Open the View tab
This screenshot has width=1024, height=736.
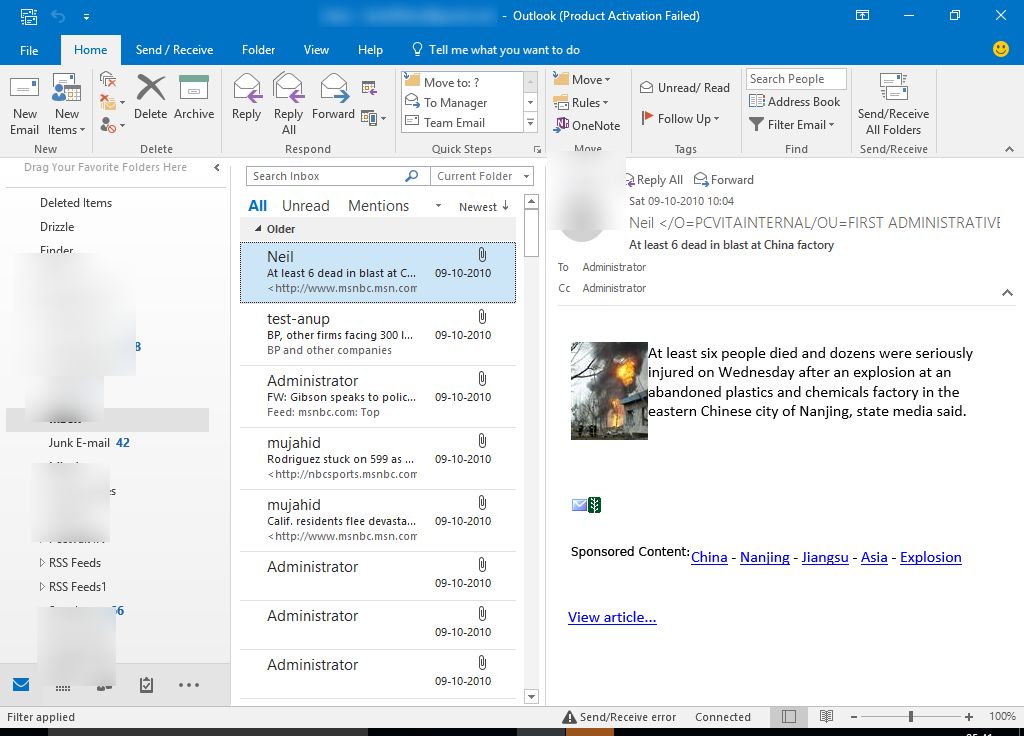pyautogui.click(x=316, y=50)
